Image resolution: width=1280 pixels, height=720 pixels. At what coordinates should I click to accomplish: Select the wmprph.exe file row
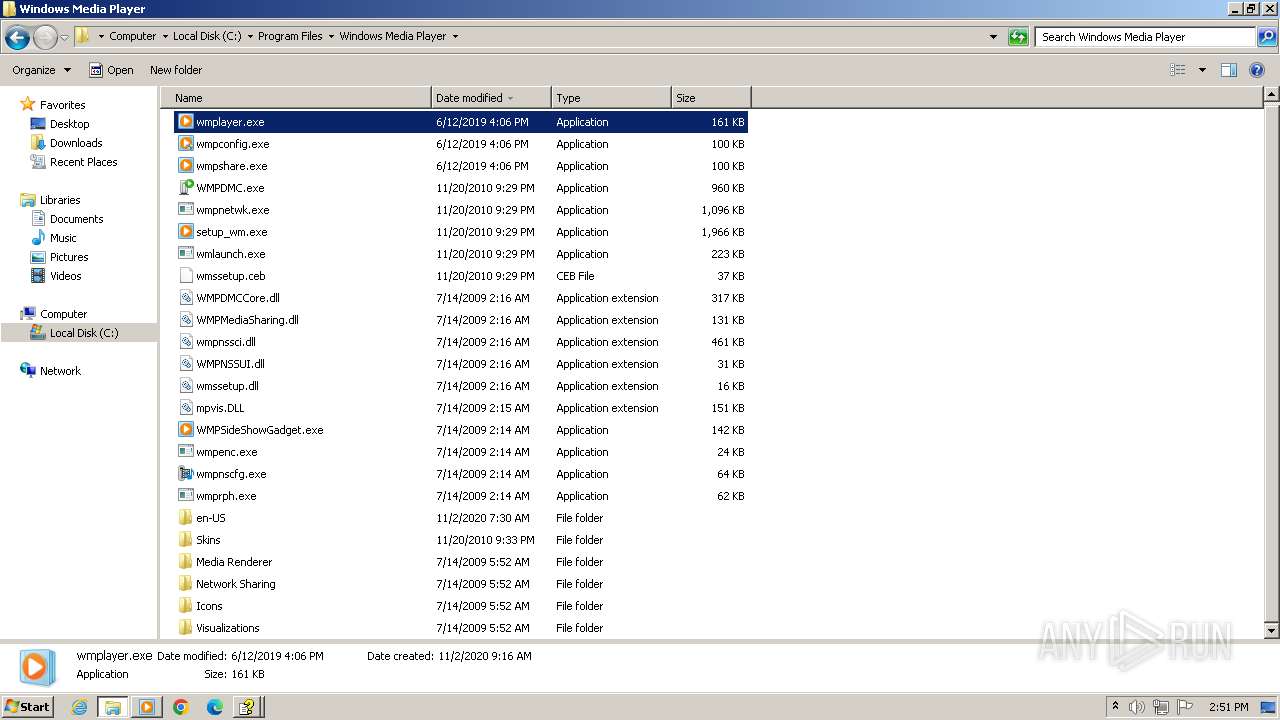[x=461, y=496]
